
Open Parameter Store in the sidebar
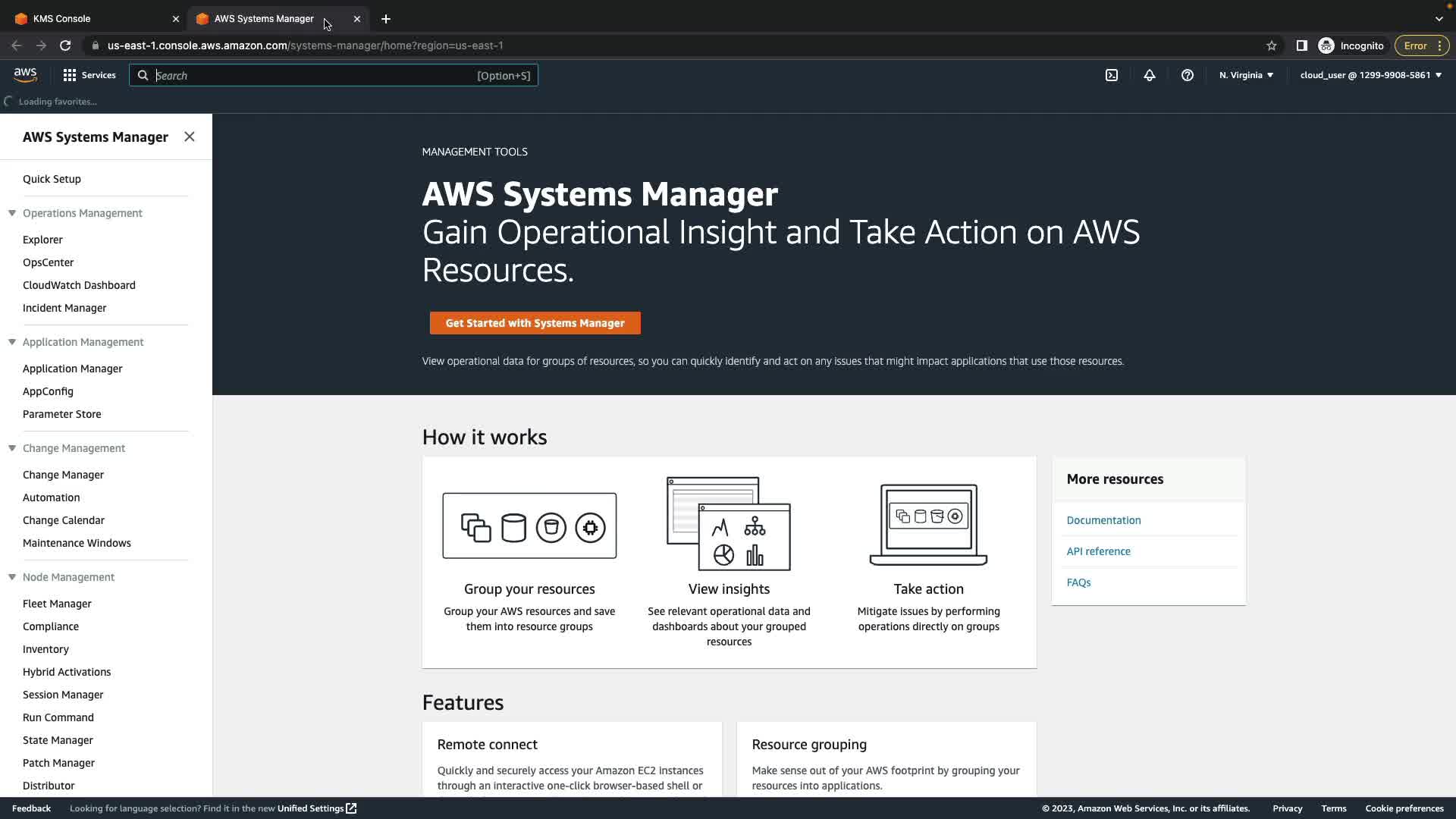[62, 414]
